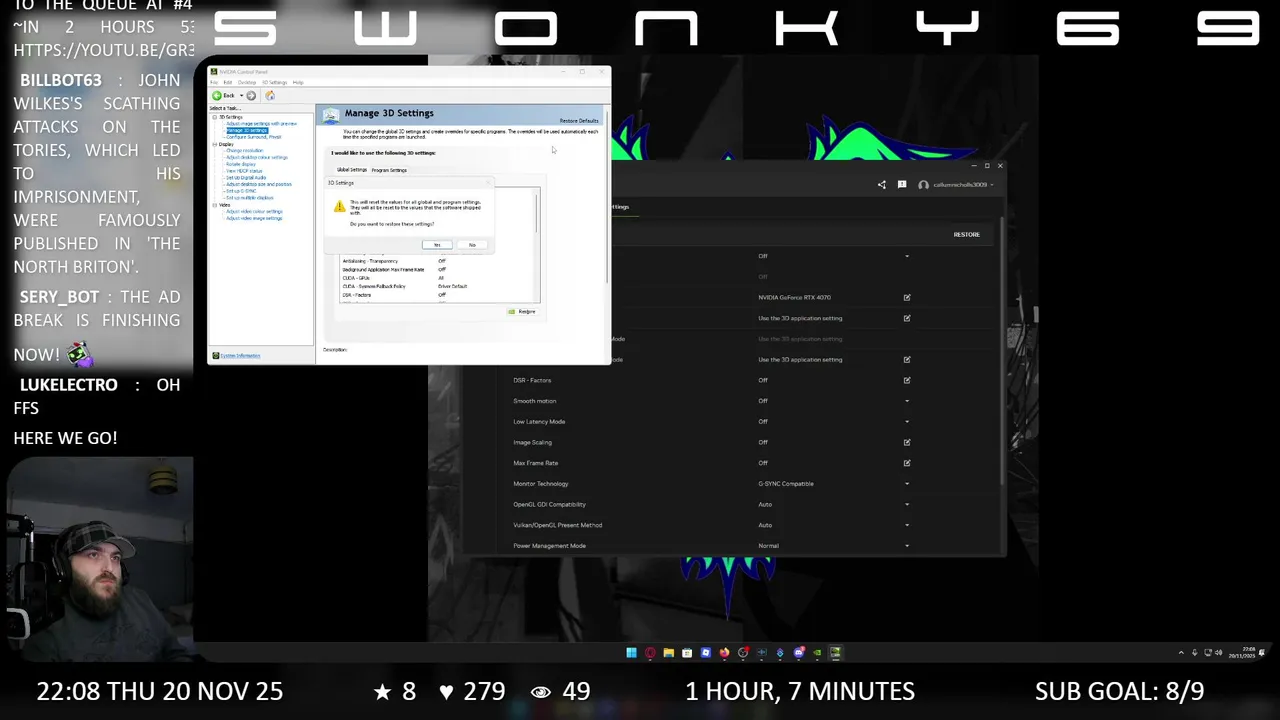Select Configure Surround, PhysX

[254, 137]
